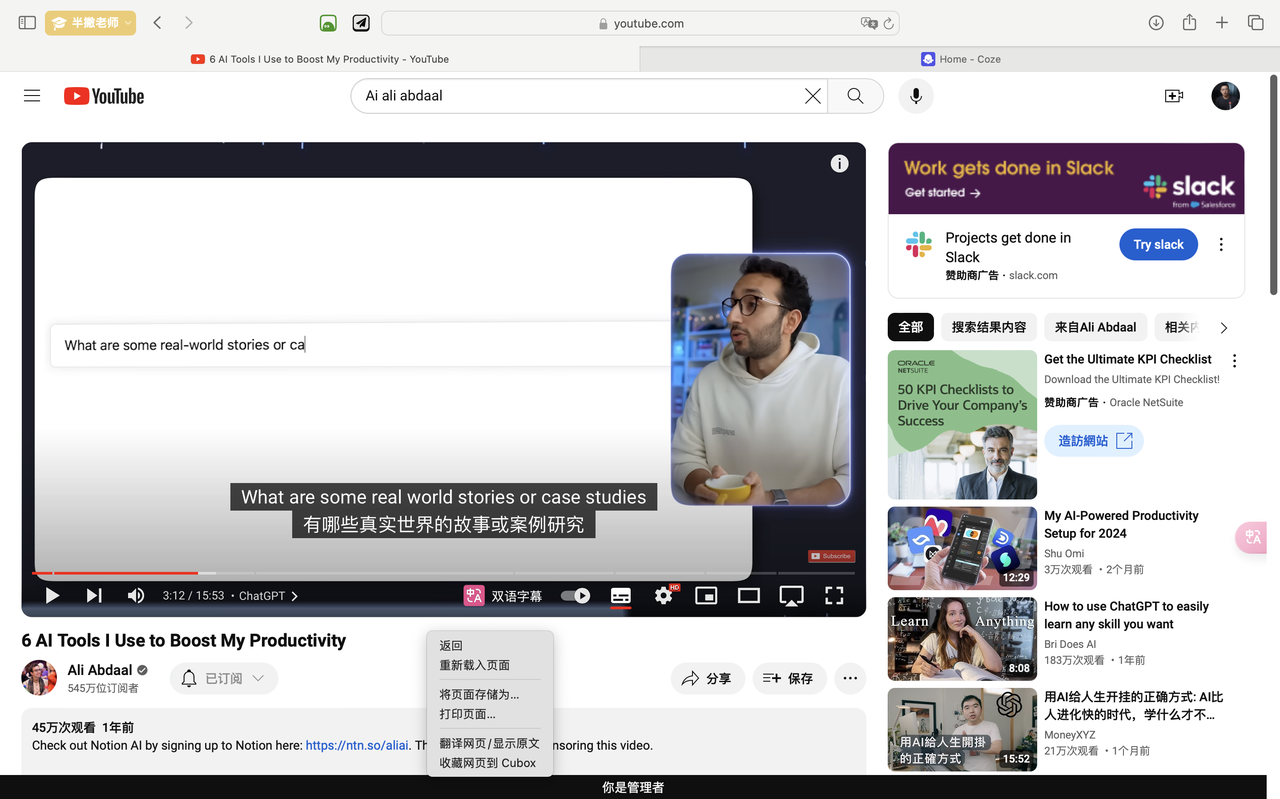Open the miniplayer for this video

[706, 596]
